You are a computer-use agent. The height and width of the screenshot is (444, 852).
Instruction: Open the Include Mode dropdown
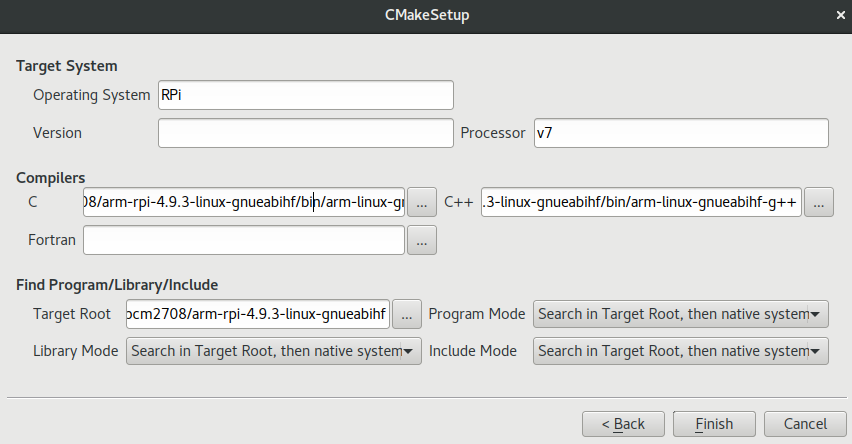[680, 351]
